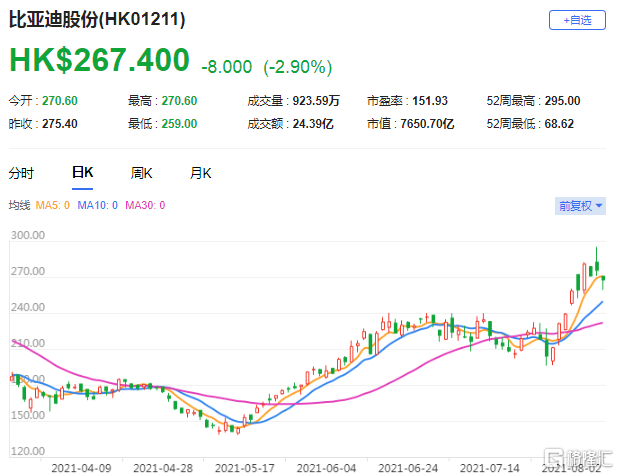The image size is (619, 475).
Task: Click the 2021-06-24 date axis label
Action: tap(408, 468)
